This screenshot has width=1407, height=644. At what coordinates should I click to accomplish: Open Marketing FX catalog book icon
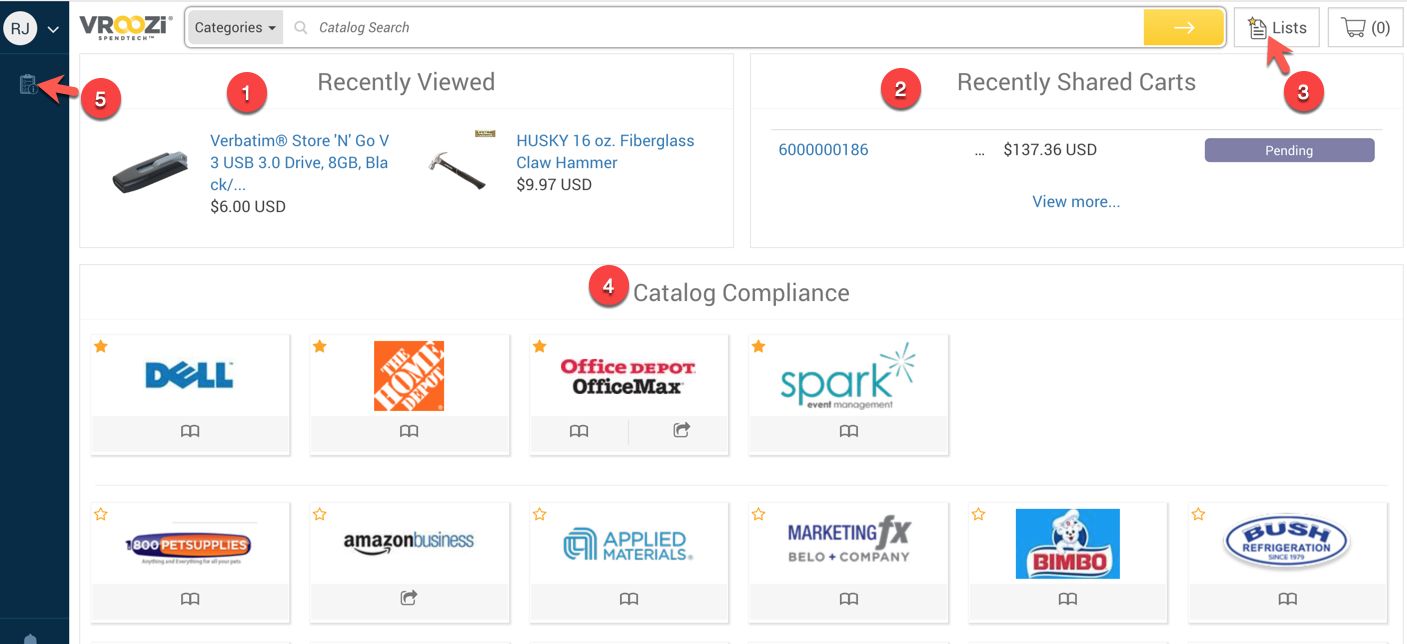pyautogui.click(x=848, y=599)
